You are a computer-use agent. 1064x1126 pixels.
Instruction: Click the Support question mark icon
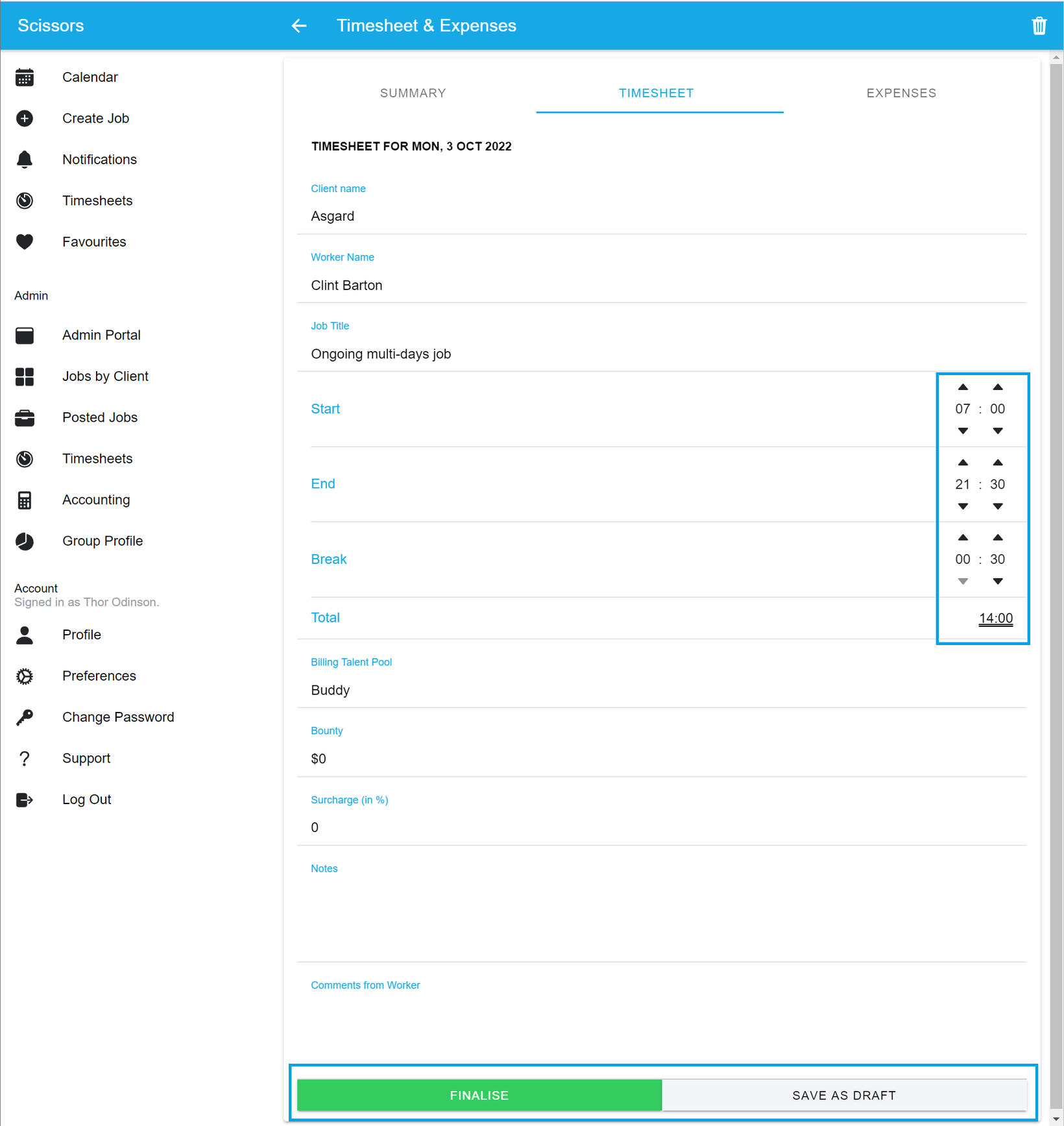point(25,759)
